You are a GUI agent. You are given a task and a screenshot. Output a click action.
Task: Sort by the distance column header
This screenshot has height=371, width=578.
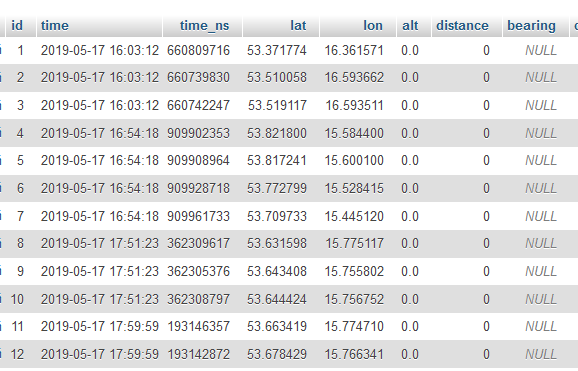click(x=462, y=26)
